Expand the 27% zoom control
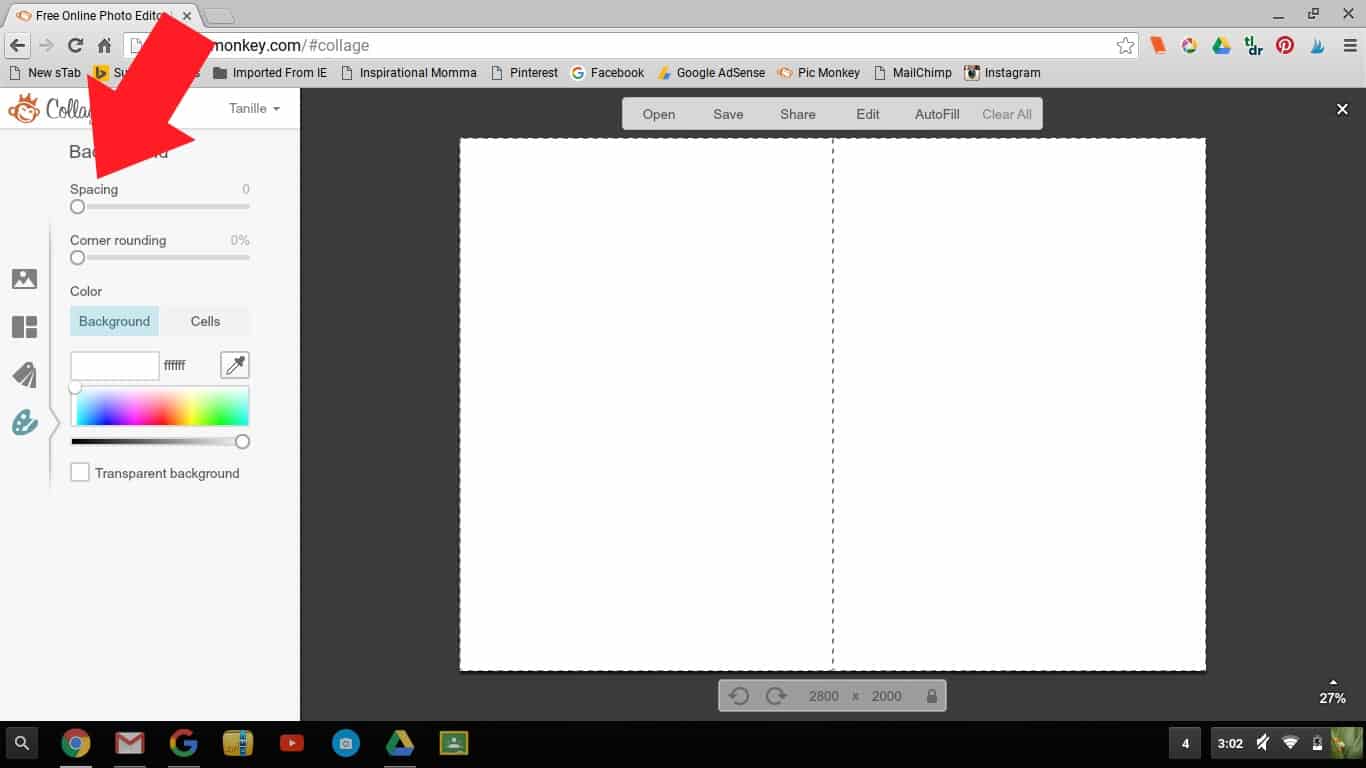 [x=1332, y=692]
